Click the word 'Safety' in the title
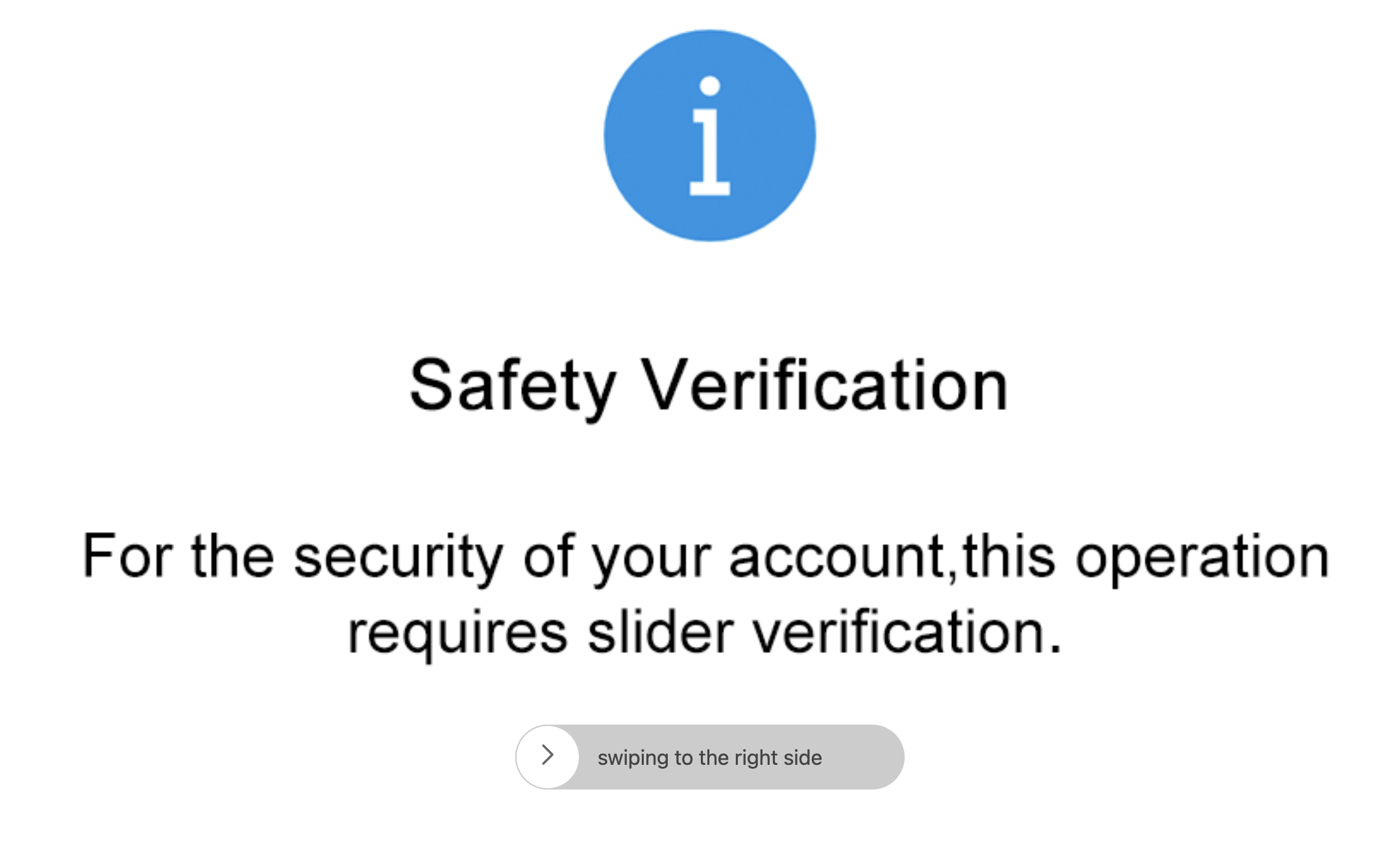The height and width of the screenshot is (868, 1381). pyautogui.click(x=513, y=387)
